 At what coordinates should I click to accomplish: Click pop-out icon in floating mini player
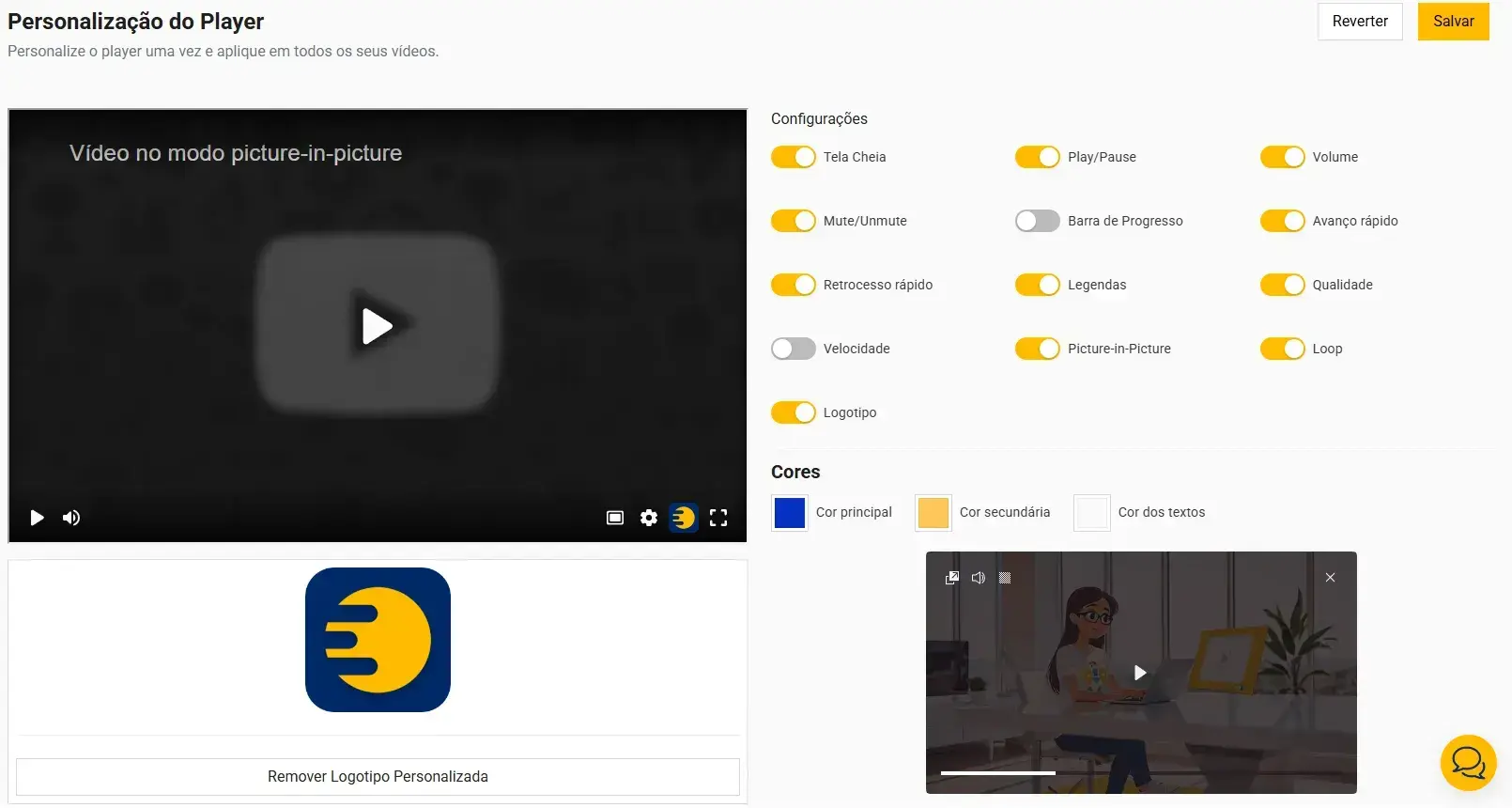951,578
